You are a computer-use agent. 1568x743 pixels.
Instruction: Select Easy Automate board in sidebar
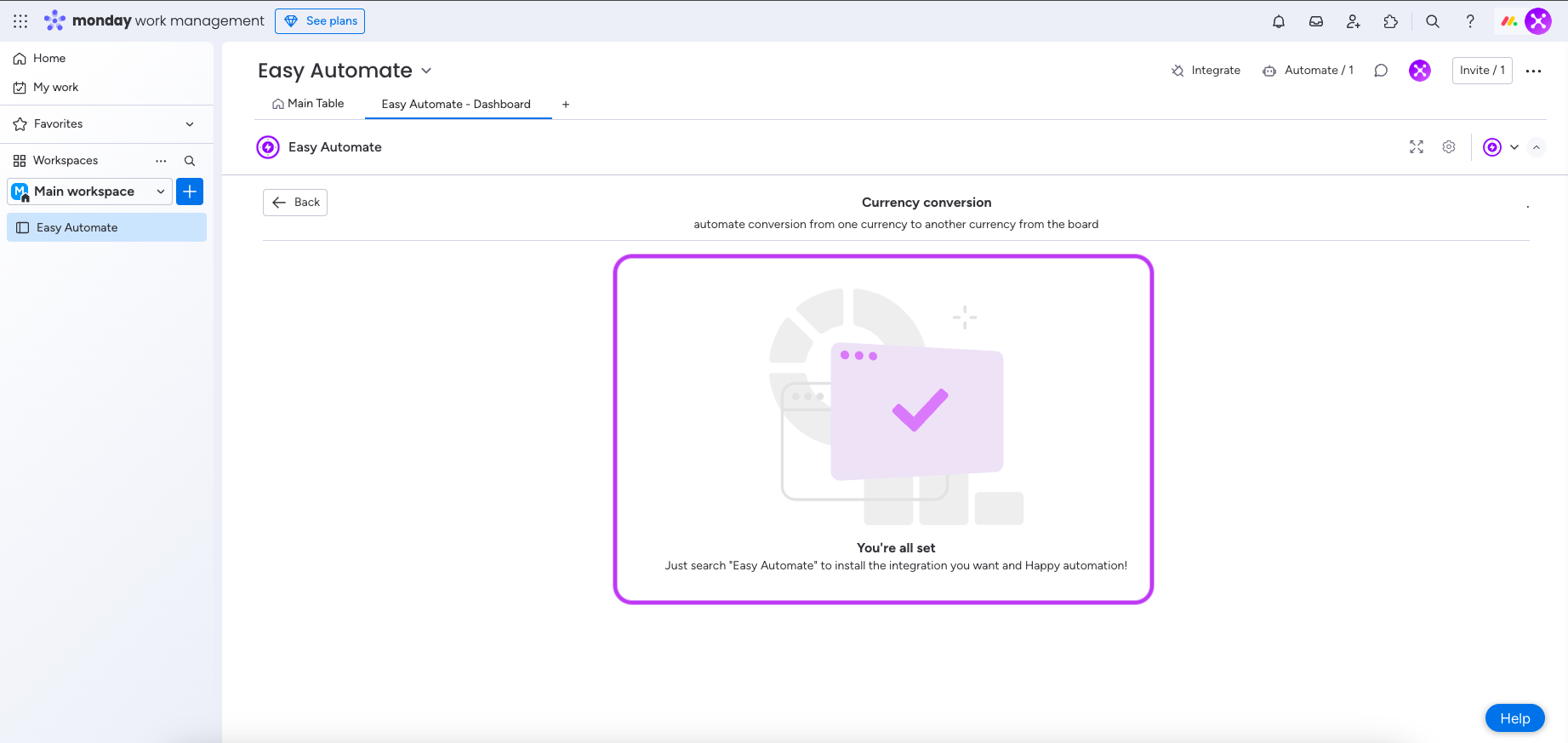[77, 228]
